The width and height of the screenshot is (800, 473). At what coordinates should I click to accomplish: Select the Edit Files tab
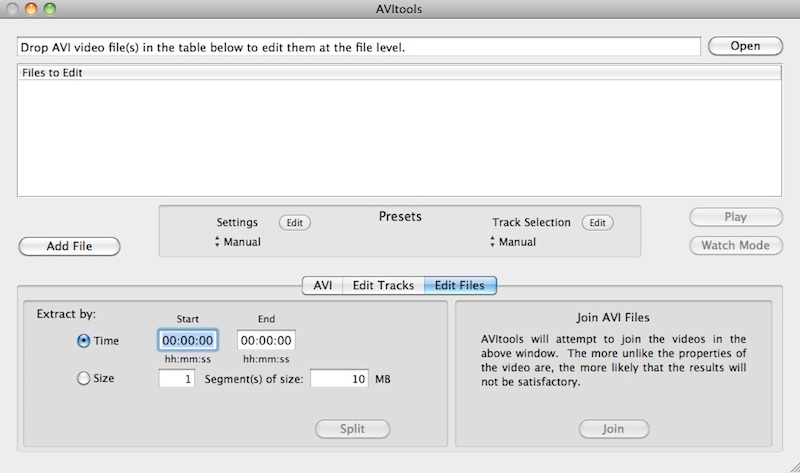coord(460,285)
